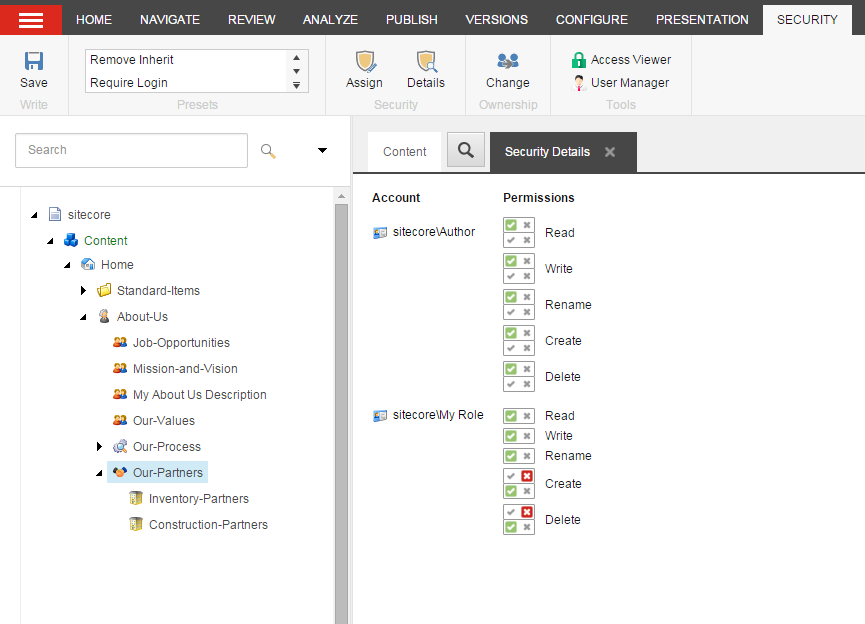Select the My About Us Description icon

(120, 394)
